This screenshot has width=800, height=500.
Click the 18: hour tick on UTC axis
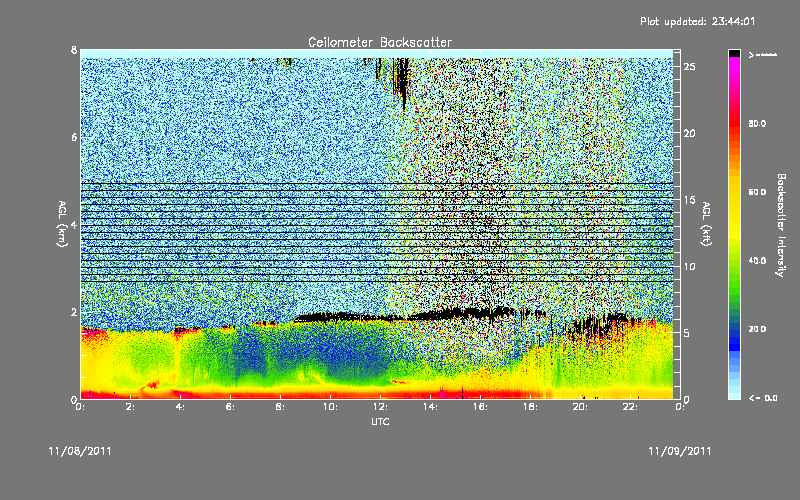coord(530,407)
